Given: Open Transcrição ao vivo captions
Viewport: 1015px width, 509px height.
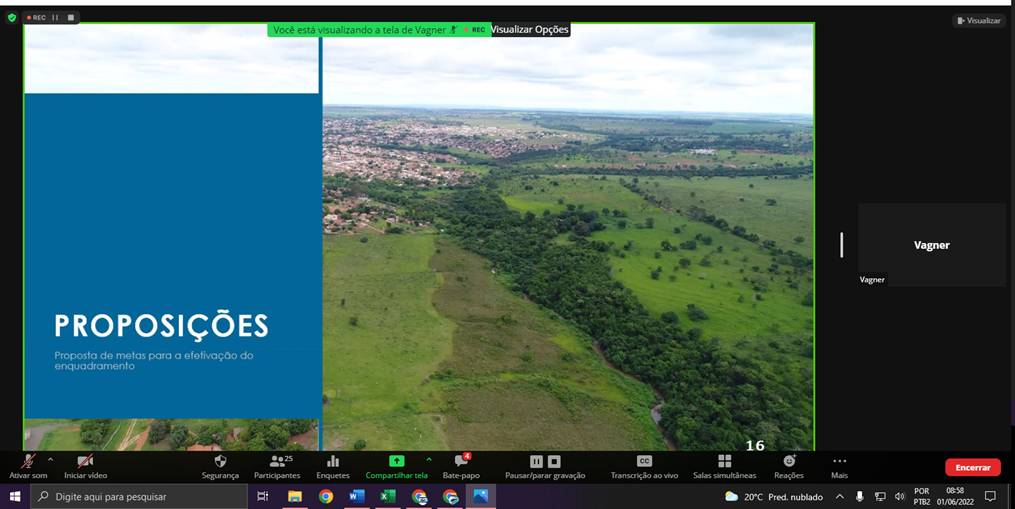Looking at the screenshot, I should pos(644,466).
